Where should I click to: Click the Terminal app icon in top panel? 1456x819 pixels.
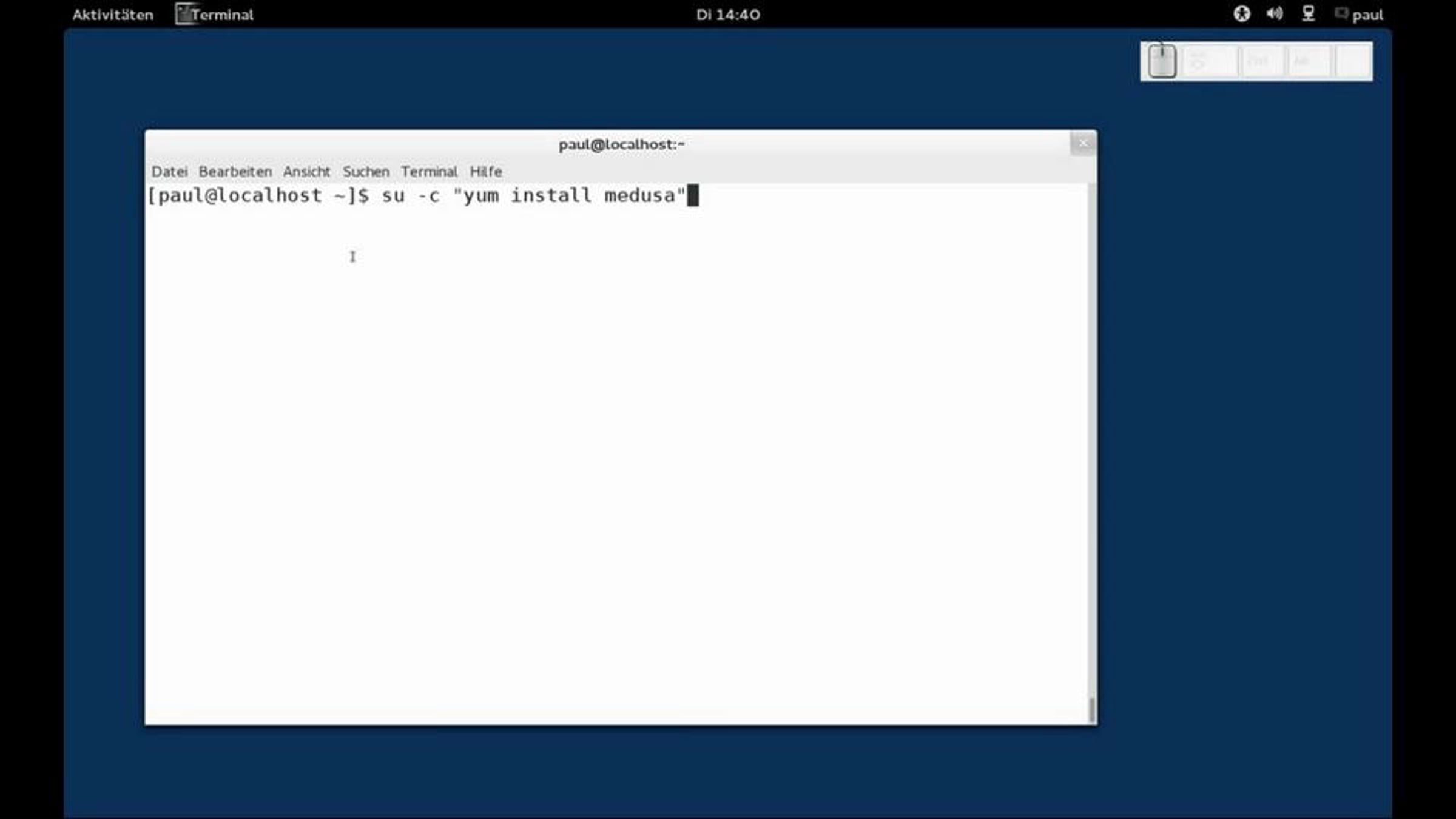coord(184,15)
